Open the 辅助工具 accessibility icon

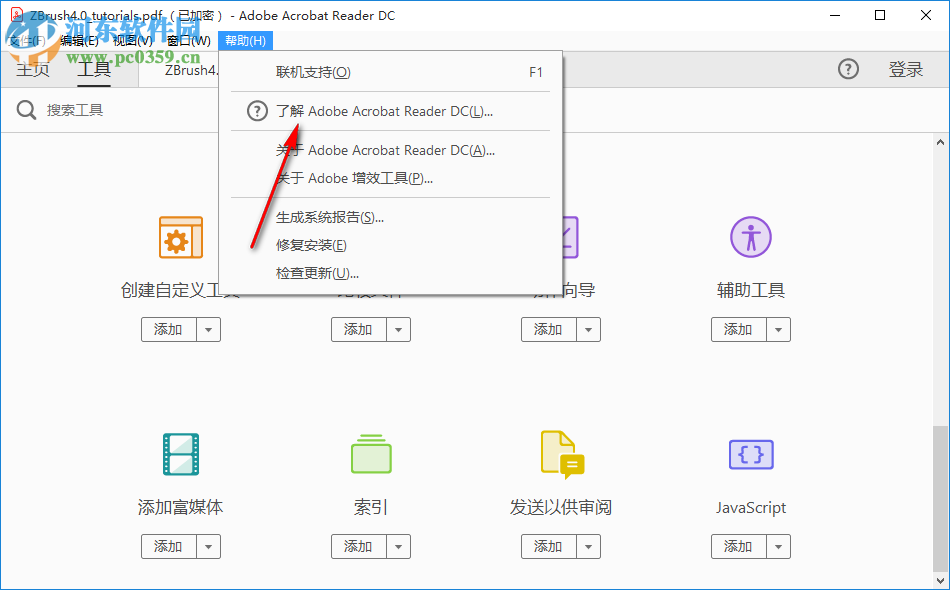pos(751,238)
